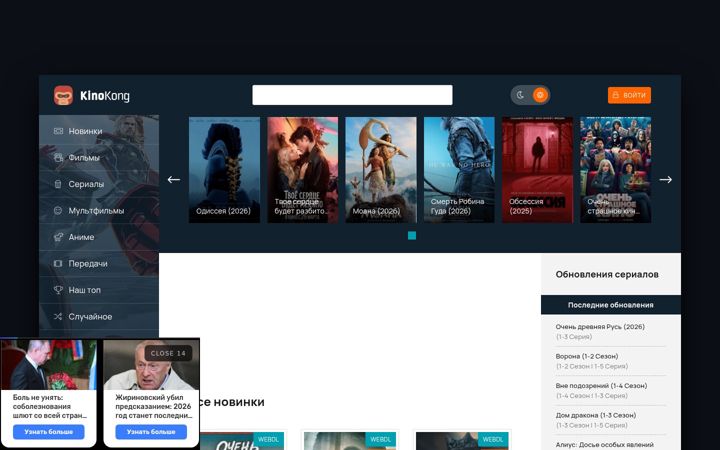Open Ворона (1-2 Сезон) update

click(587, 356)
